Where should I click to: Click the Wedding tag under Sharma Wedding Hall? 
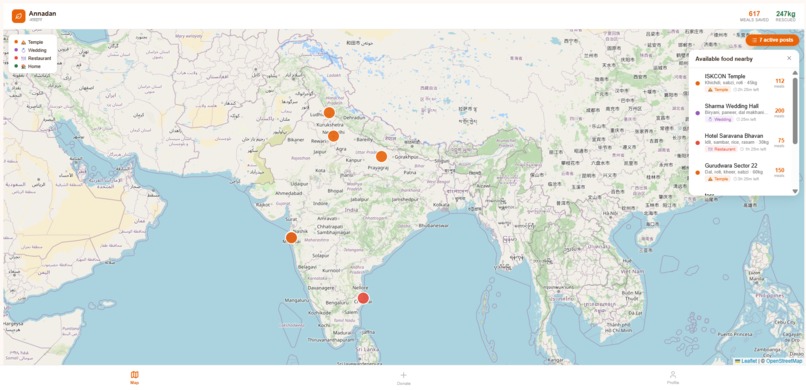pyautogui.click(x=720, y=119)
